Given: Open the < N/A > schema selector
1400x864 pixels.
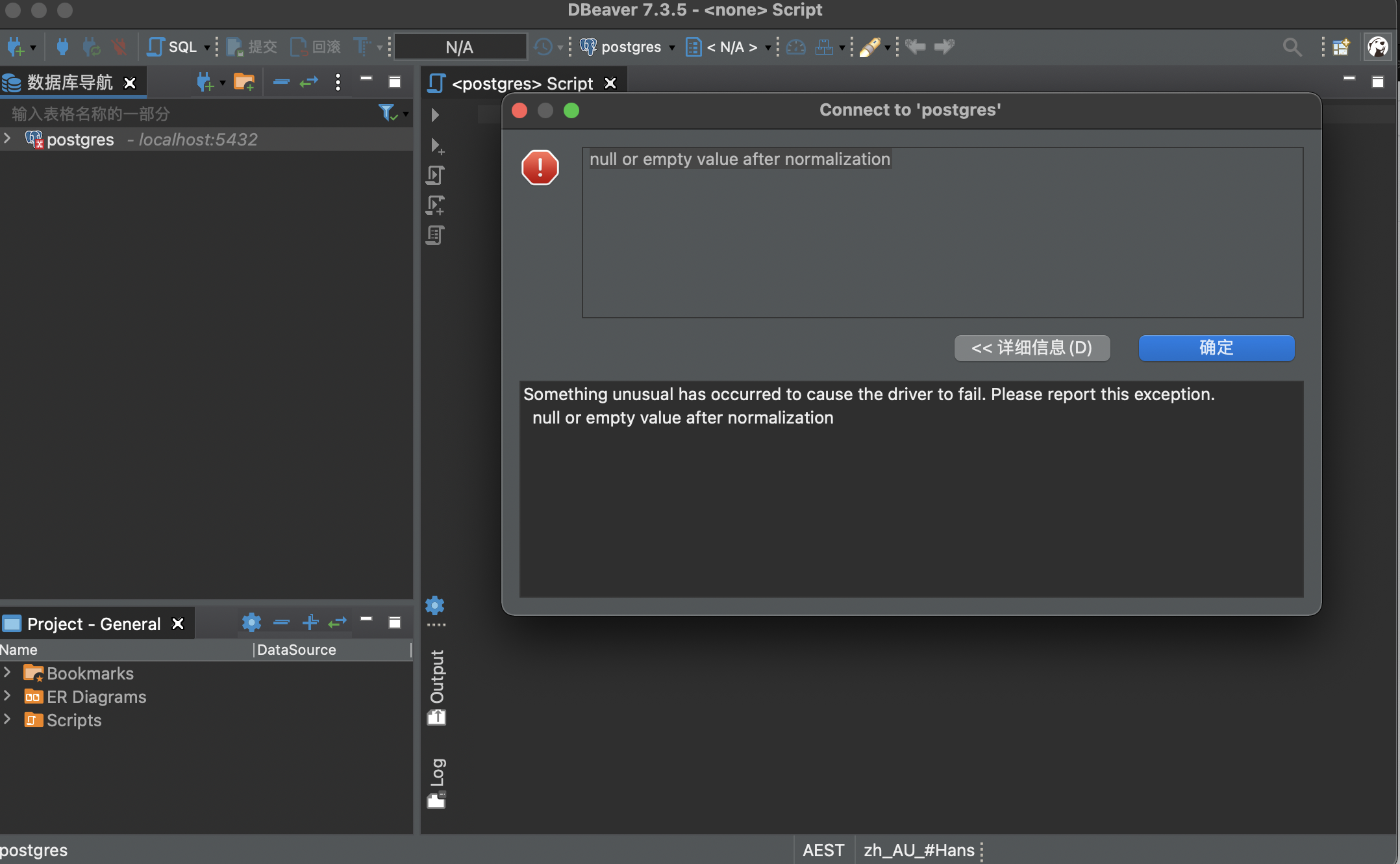Looking at the screenshot, I should tap(729, 47).
